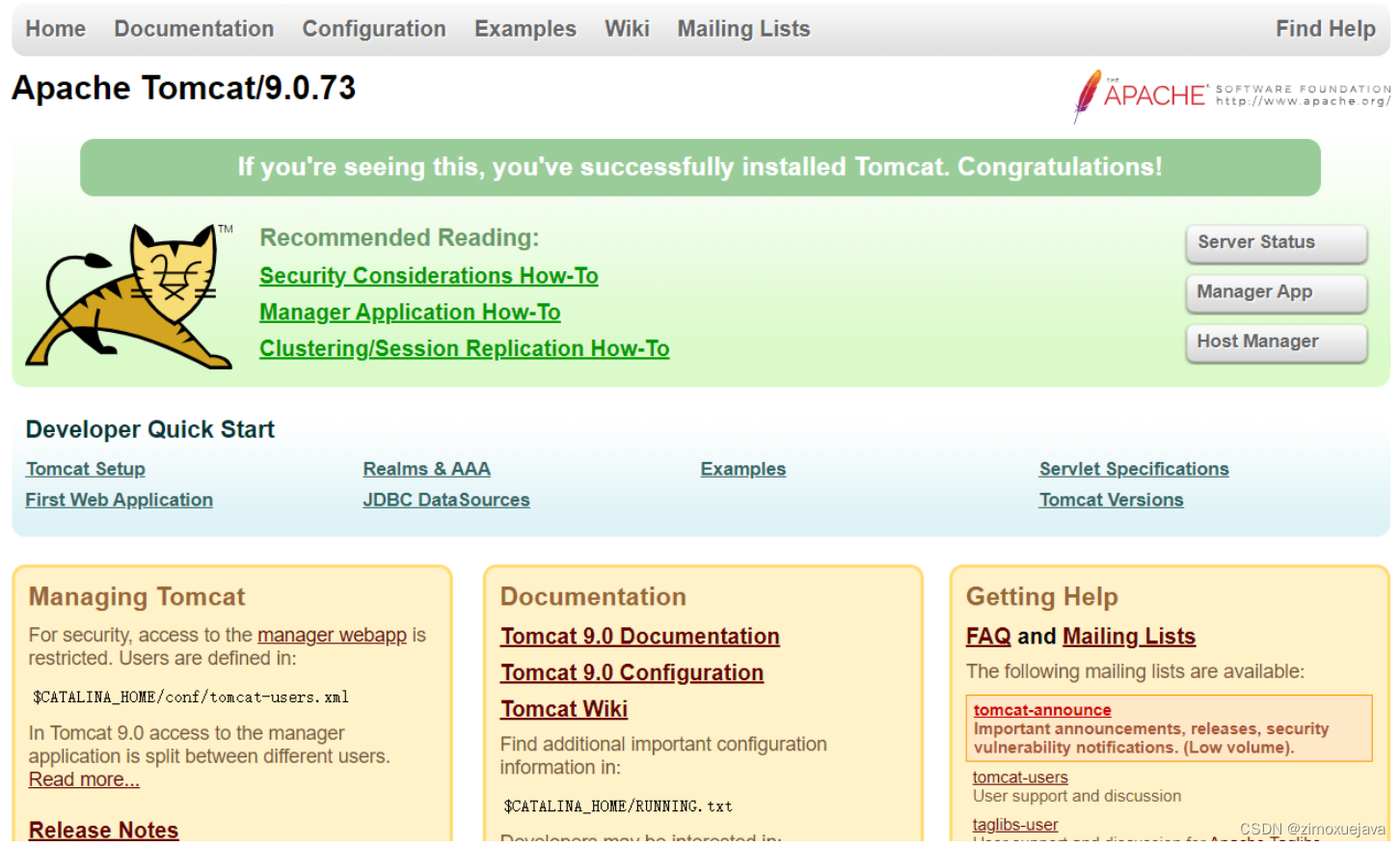Click the $CATALINA_HOME/RUNNING.txt path text

pyautogui.click(x=618, y=806)
